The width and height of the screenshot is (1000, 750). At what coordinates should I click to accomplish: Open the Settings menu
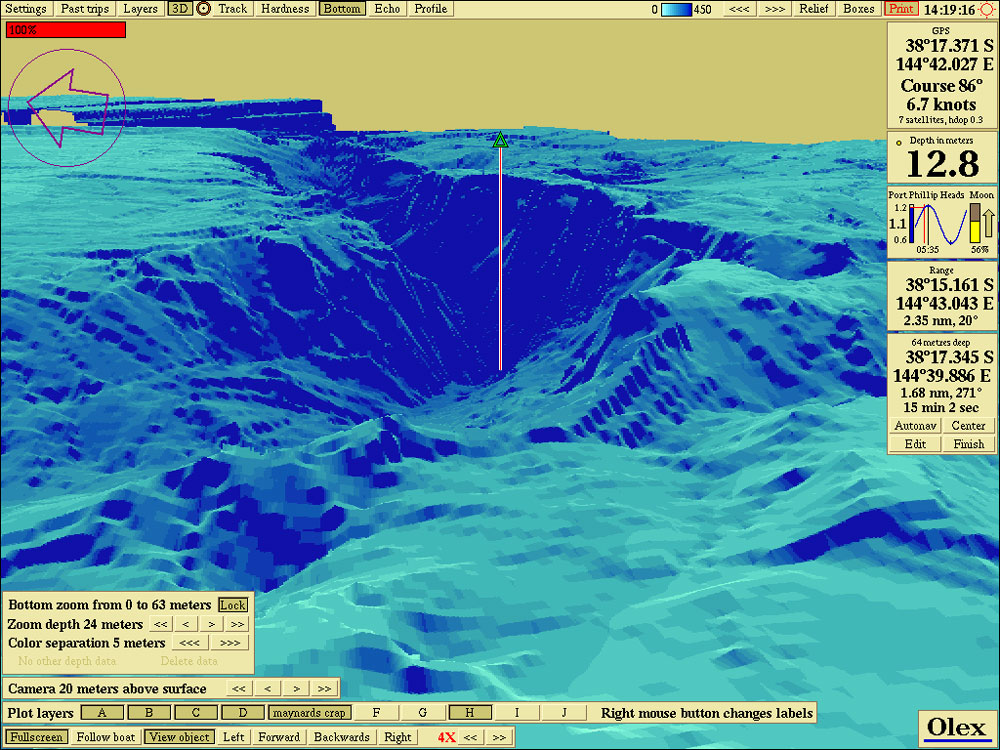coord(26,9)
